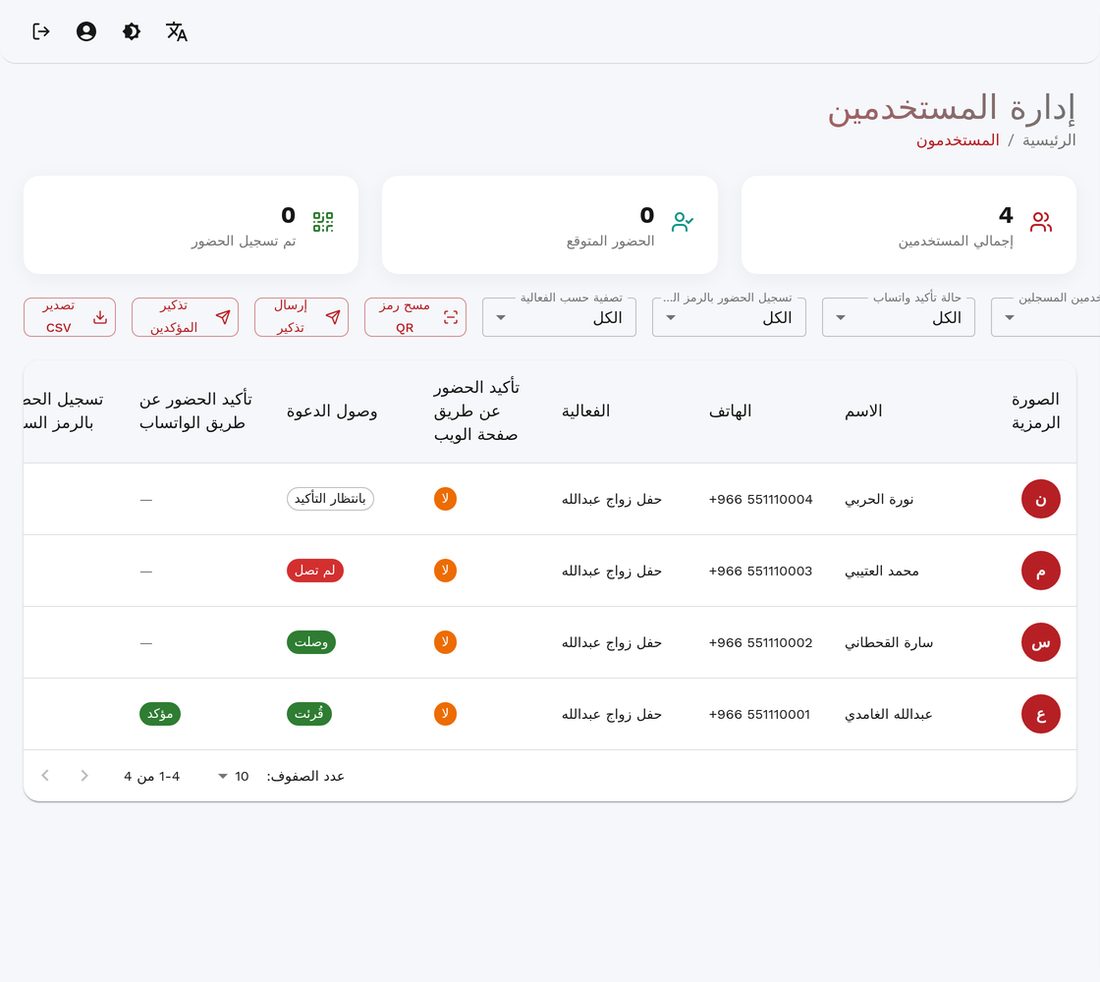Click the QR code icon in check-in card
The width and height of the screenshot is (1100, 982).
click(x=323, y=222)
